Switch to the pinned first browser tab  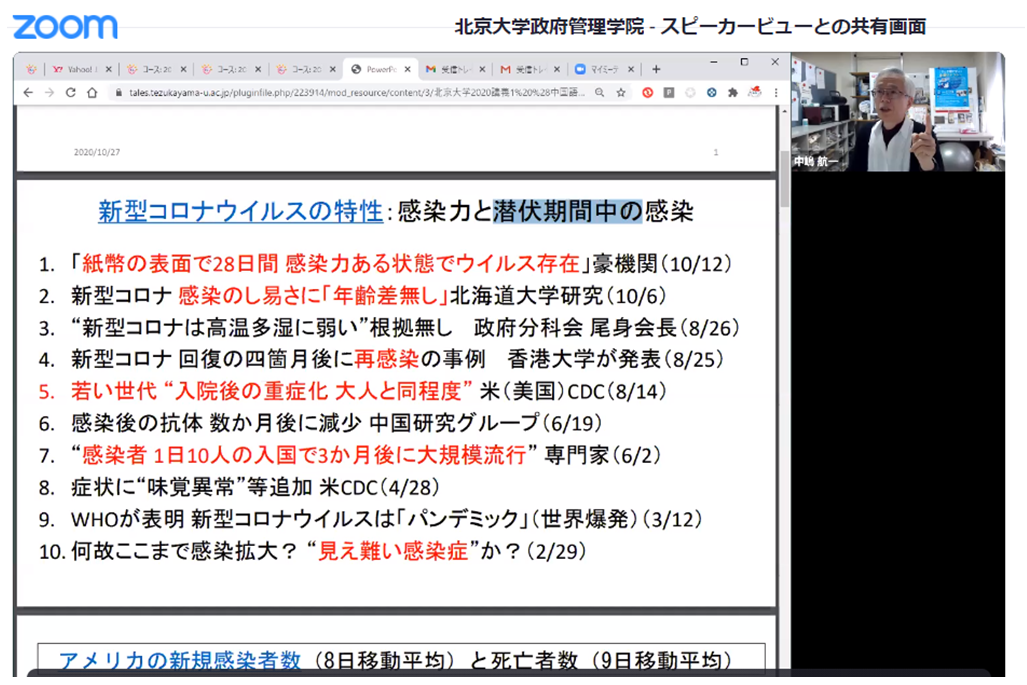(31, 69)
